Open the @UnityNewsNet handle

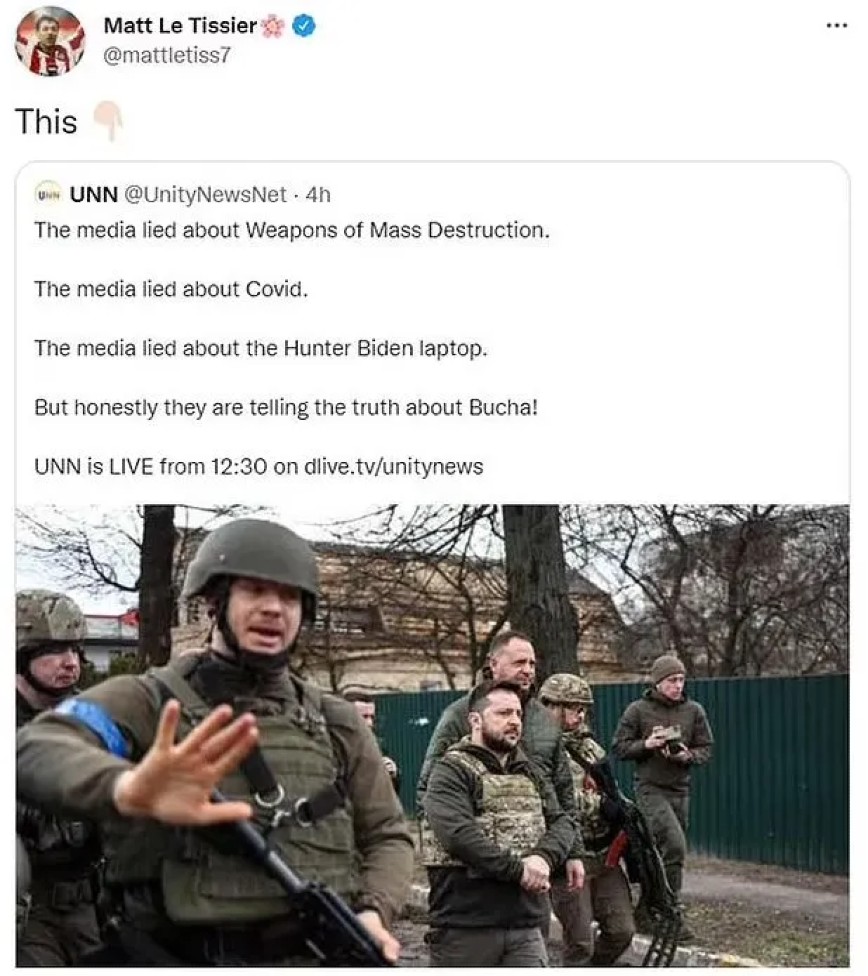tap(205, 195)
